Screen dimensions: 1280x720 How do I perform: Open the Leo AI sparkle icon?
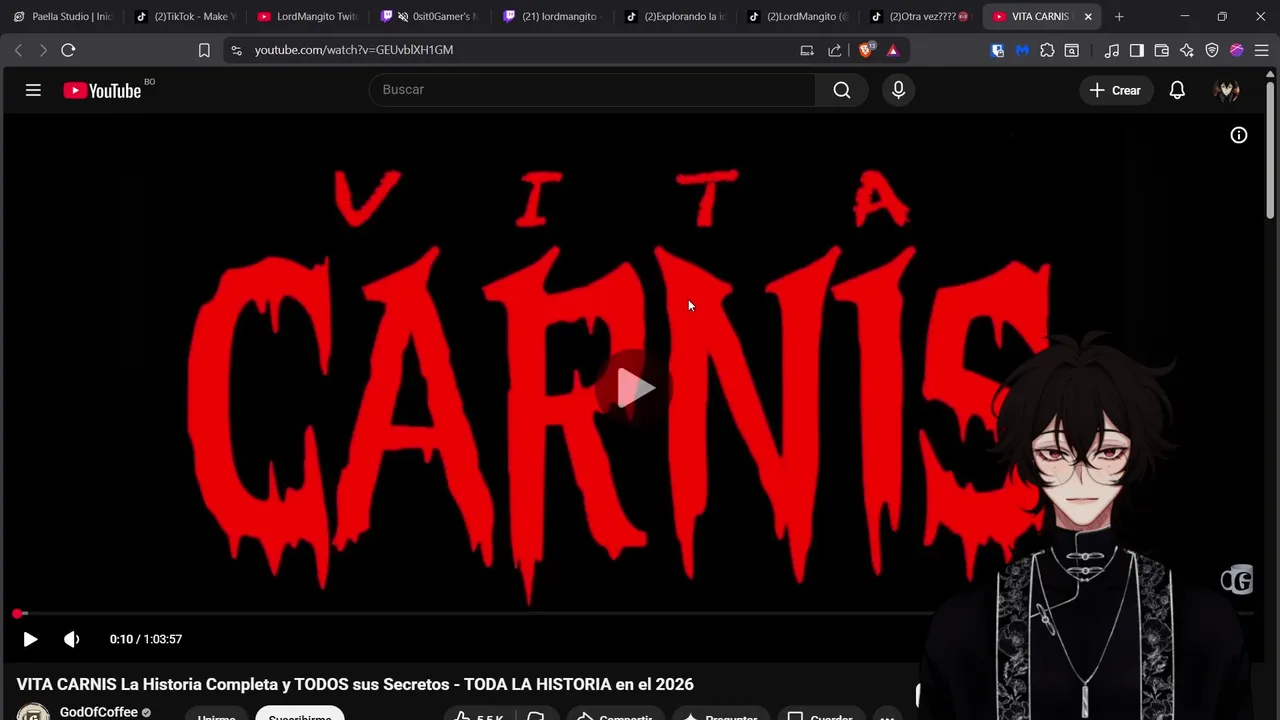(x=1187, y=50)
